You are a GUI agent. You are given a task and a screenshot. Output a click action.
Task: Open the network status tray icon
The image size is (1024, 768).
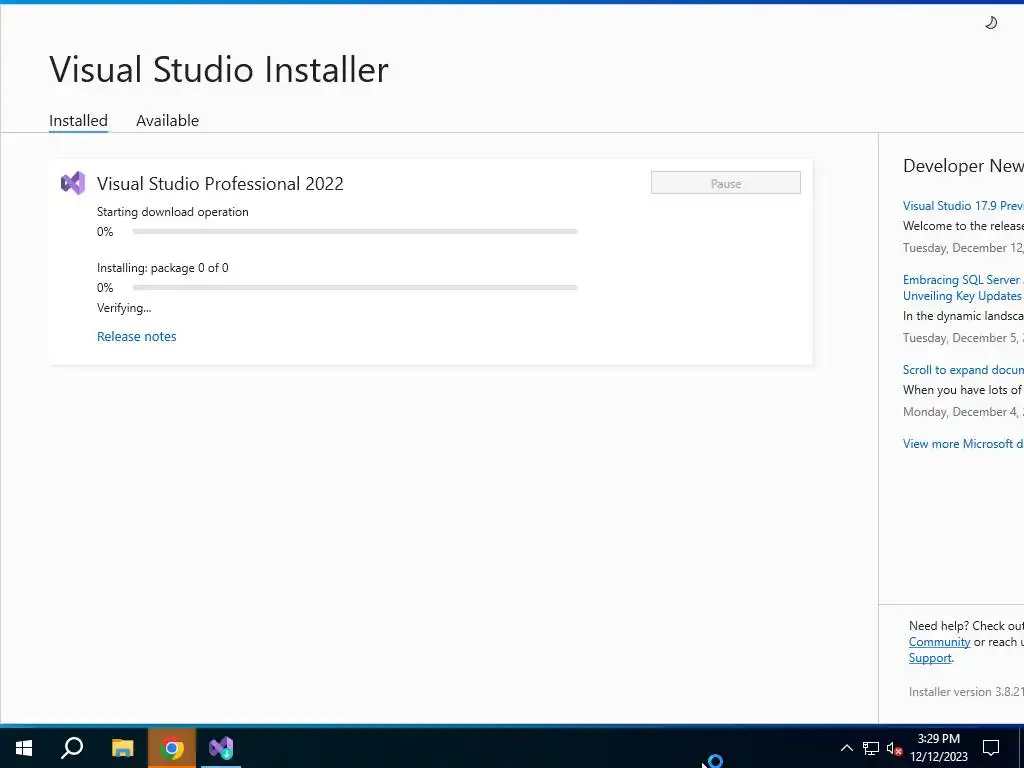tap(871, 748)
